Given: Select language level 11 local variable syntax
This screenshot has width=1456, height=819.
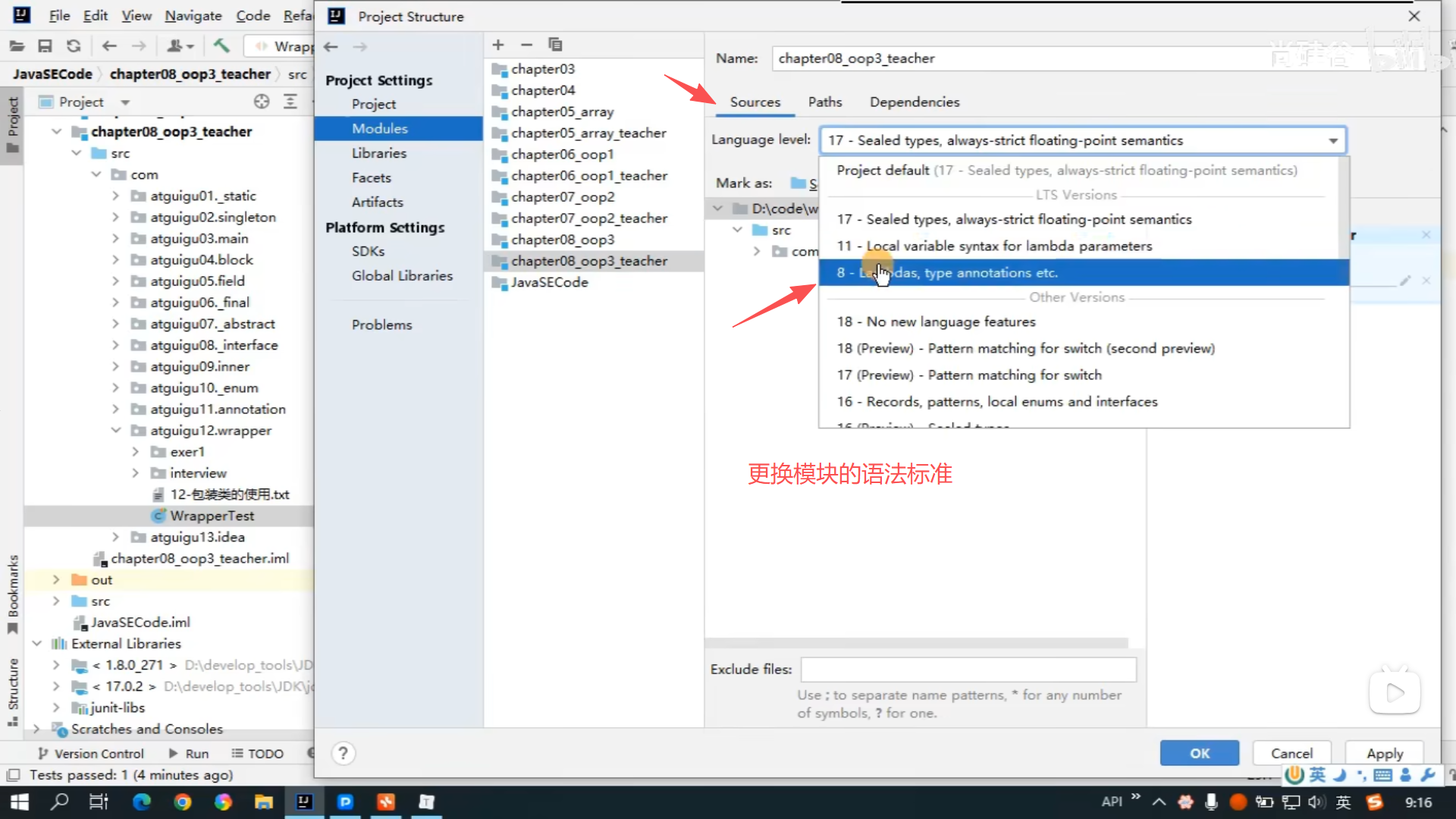Looking at the screenshot, I should [x=1009, y=246].
